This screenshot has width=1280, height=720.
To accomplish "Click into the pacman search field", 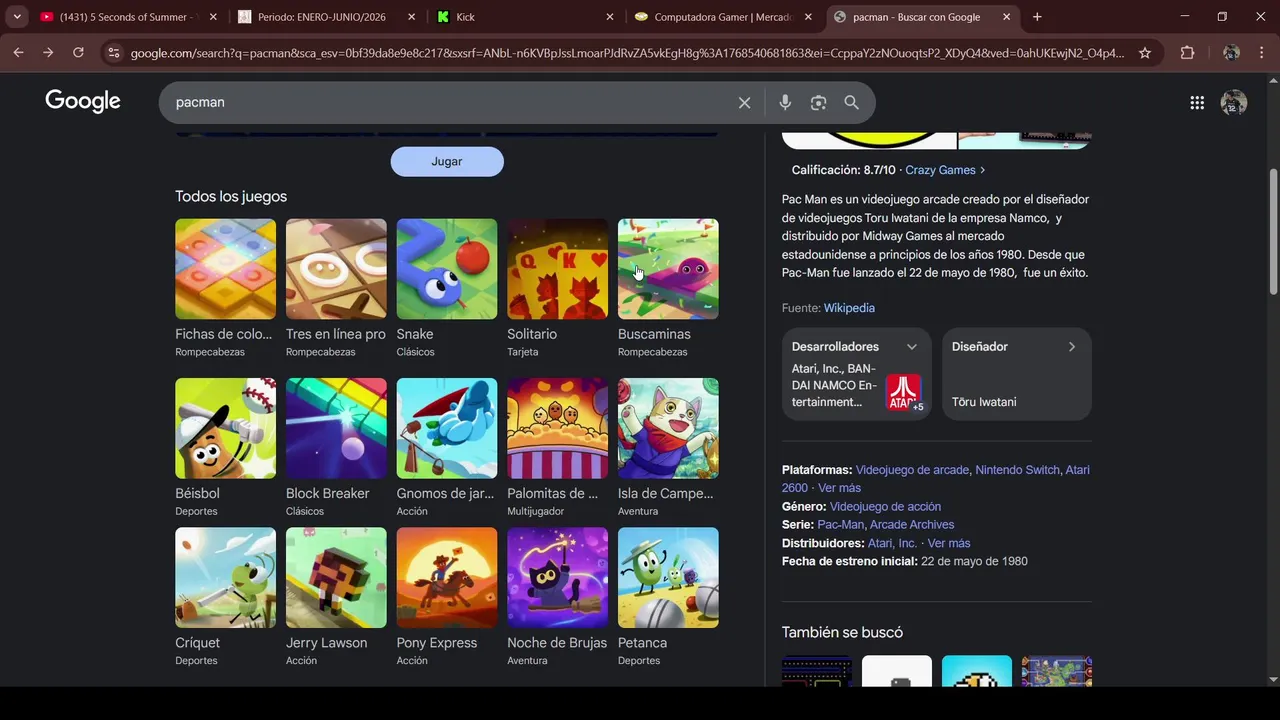I will (450, 102).
